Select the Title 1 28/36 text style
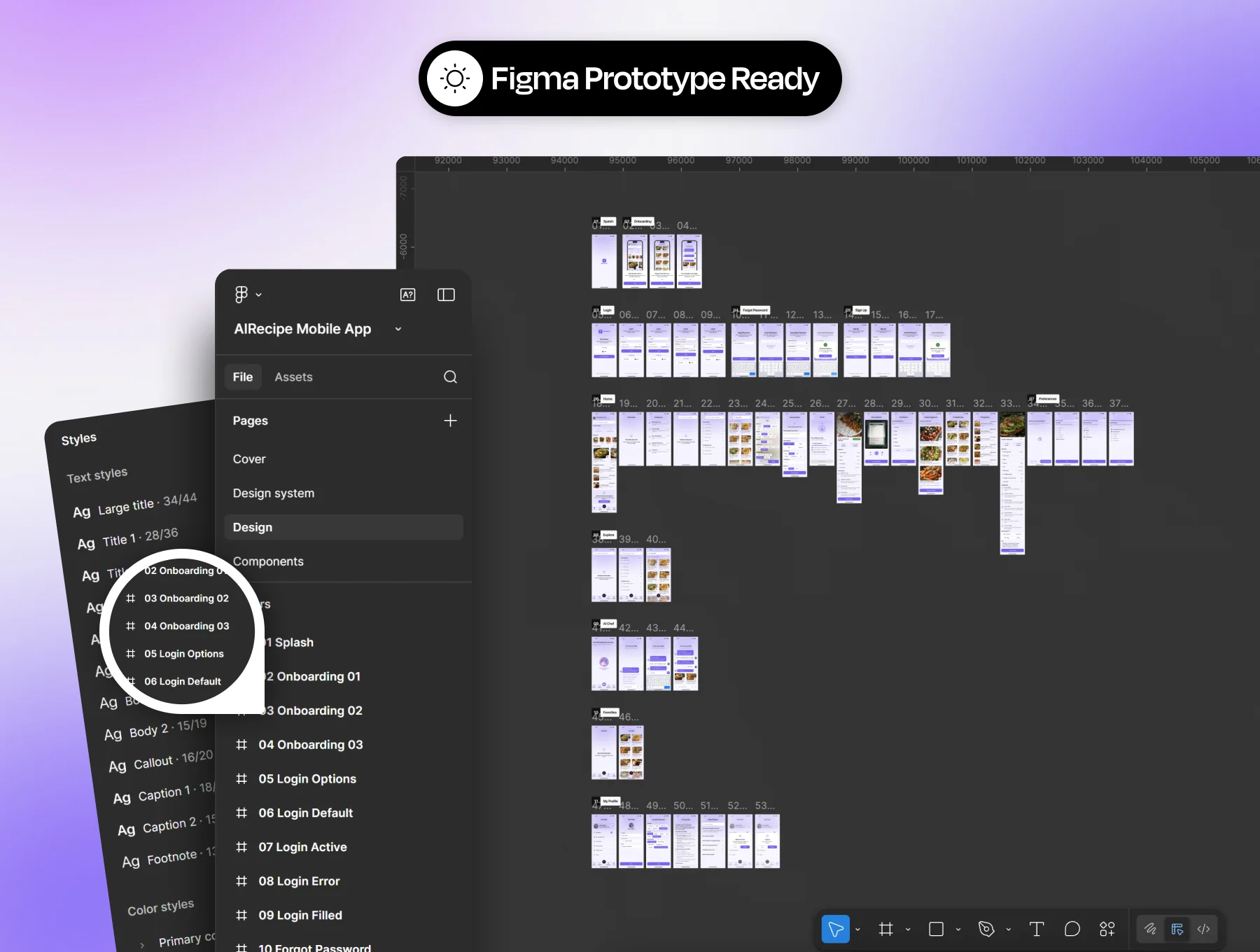 point(128,539)
